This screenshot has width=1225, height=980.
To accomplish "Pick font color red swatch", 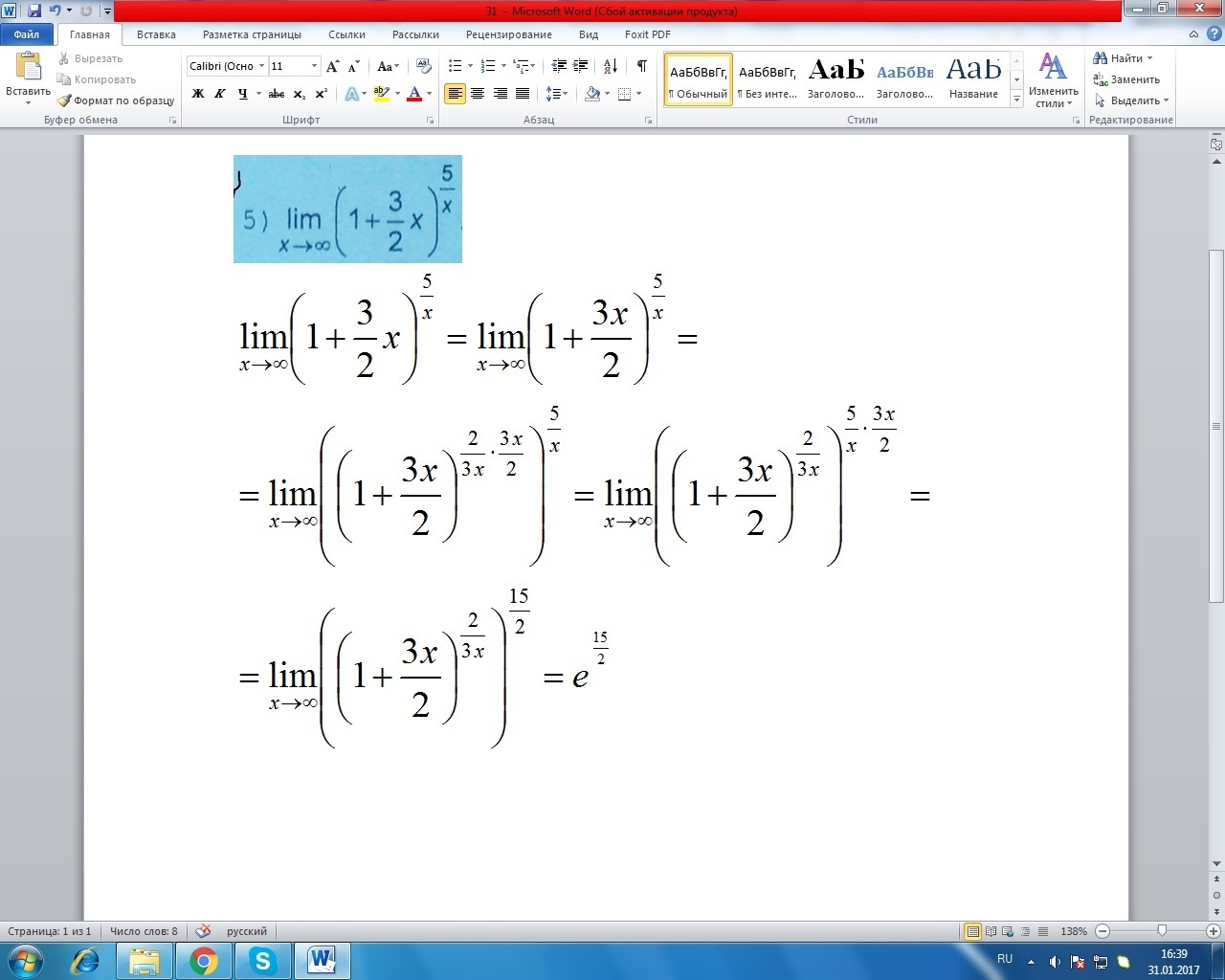I will tap(414, 94).
